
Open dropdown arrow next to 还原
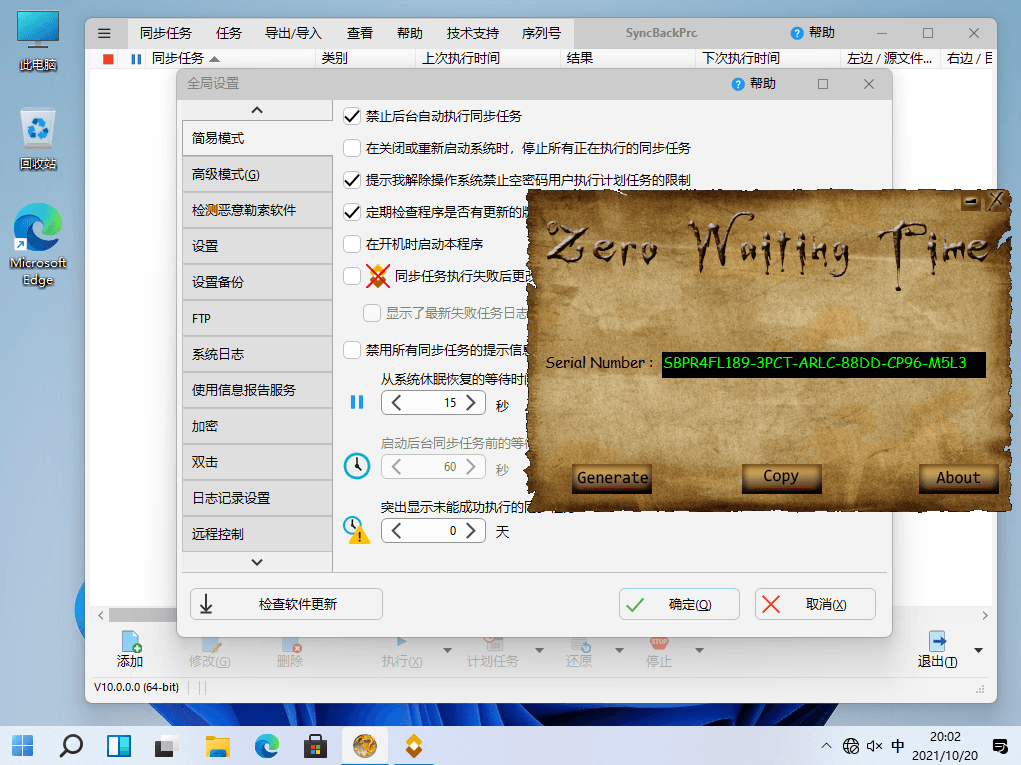(x=619, y=650)
